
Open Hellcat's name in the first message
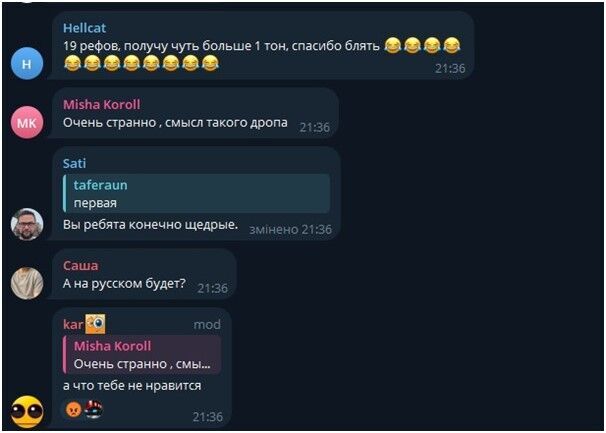click(x=84, y=28)
